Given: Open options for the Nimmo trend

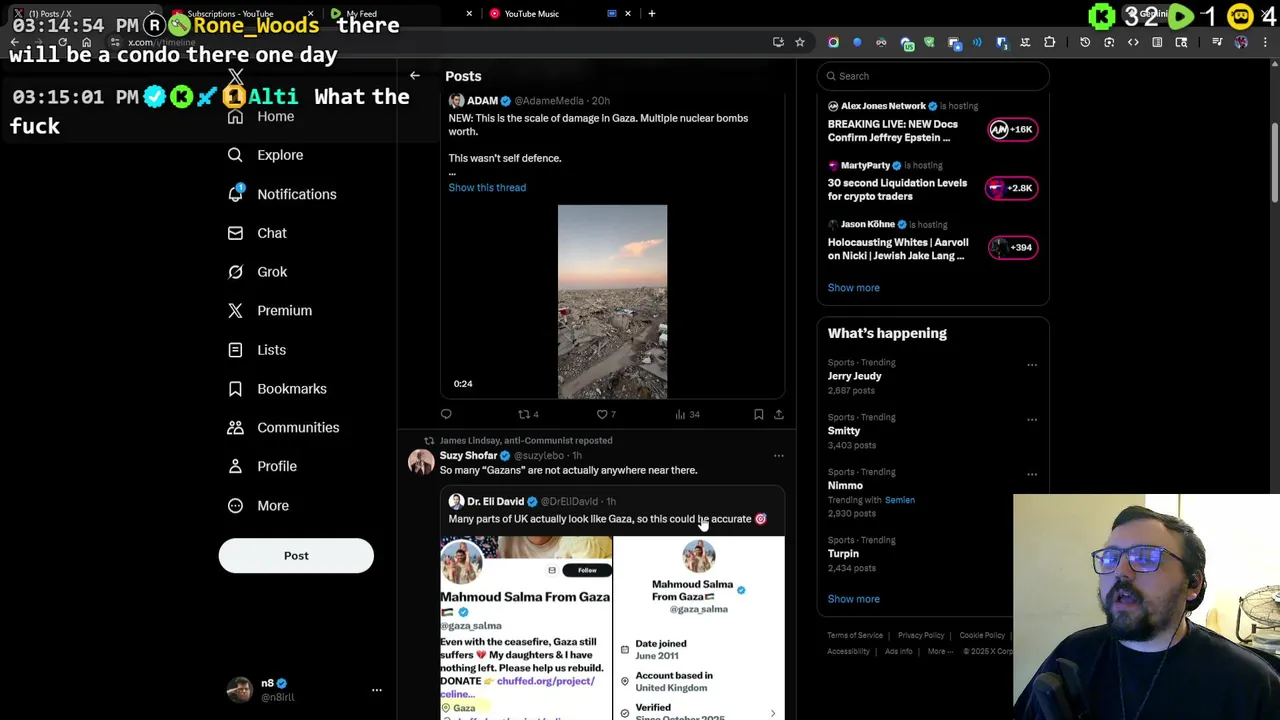Looking at the screenshot, I should pos(1032,474).
